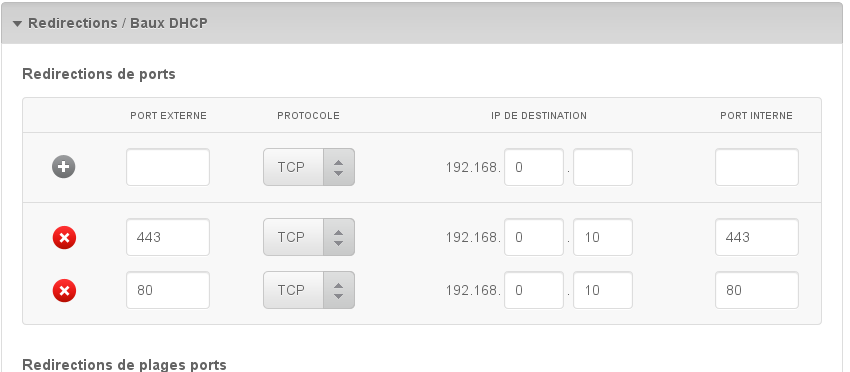Click the gray plus icon to add redirection
This screenshot has width=850, height=372.
click(63, 167)
